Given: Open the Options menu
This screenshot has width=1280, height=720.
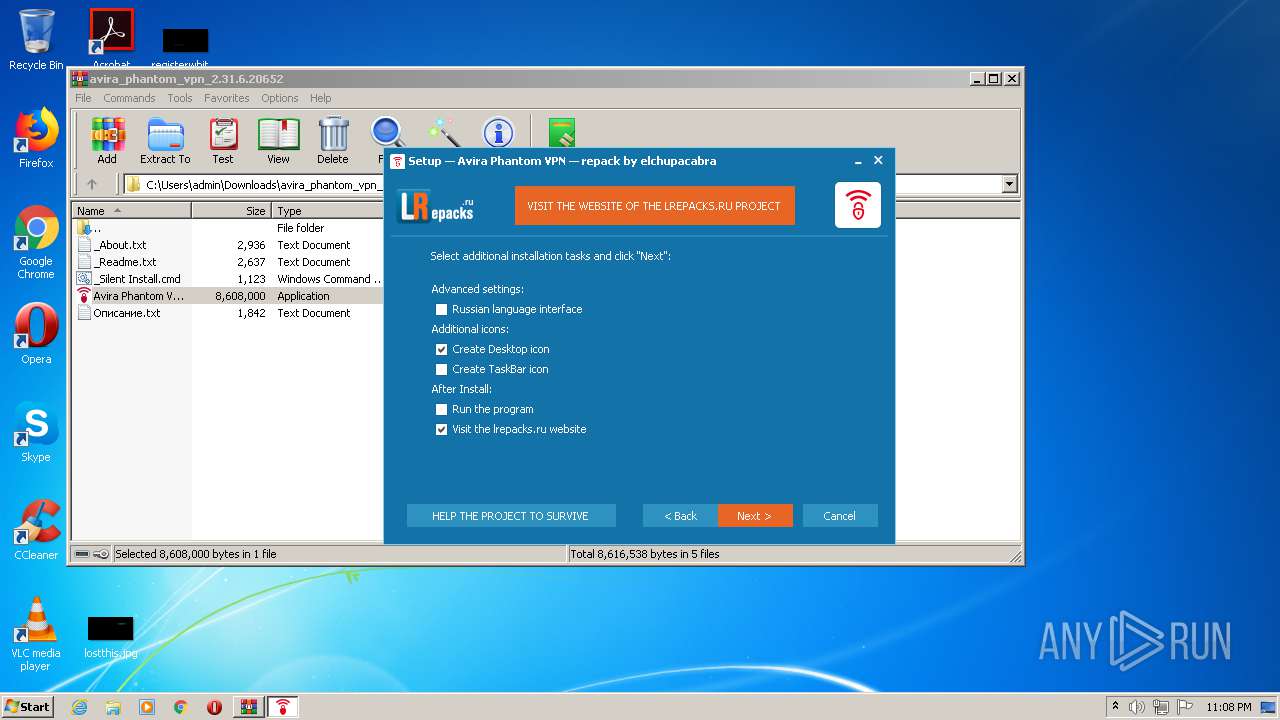Looking at the screenshot, I should pyautogui.click(x=280, y=98).
